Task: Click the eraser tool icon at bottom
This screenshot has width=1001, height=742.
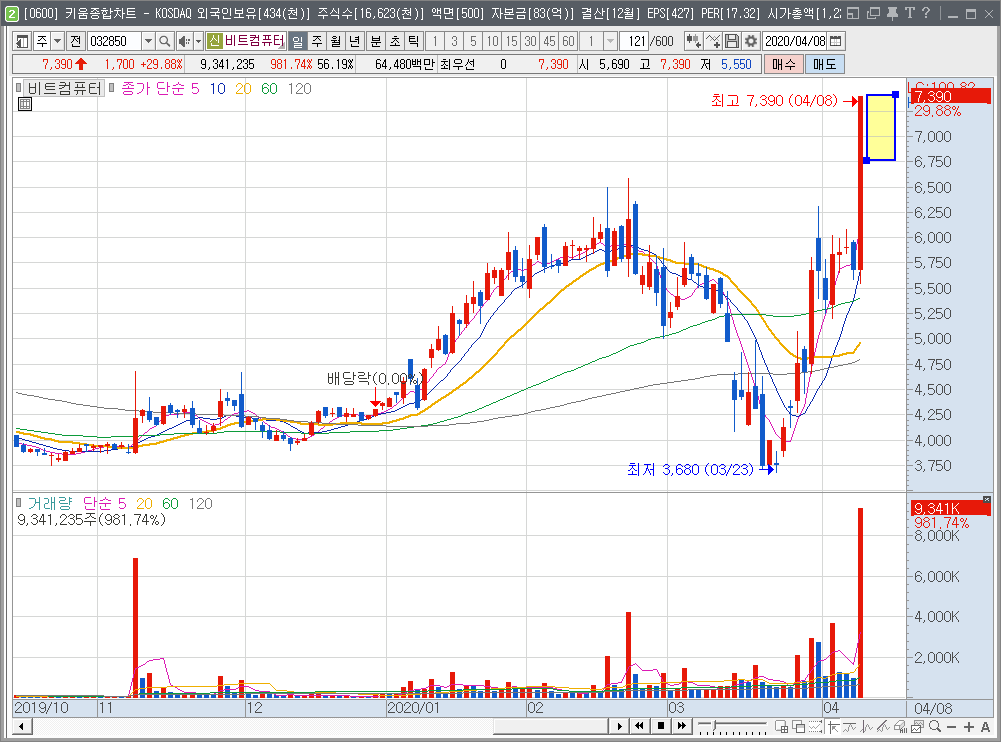Action: [901, 727]
